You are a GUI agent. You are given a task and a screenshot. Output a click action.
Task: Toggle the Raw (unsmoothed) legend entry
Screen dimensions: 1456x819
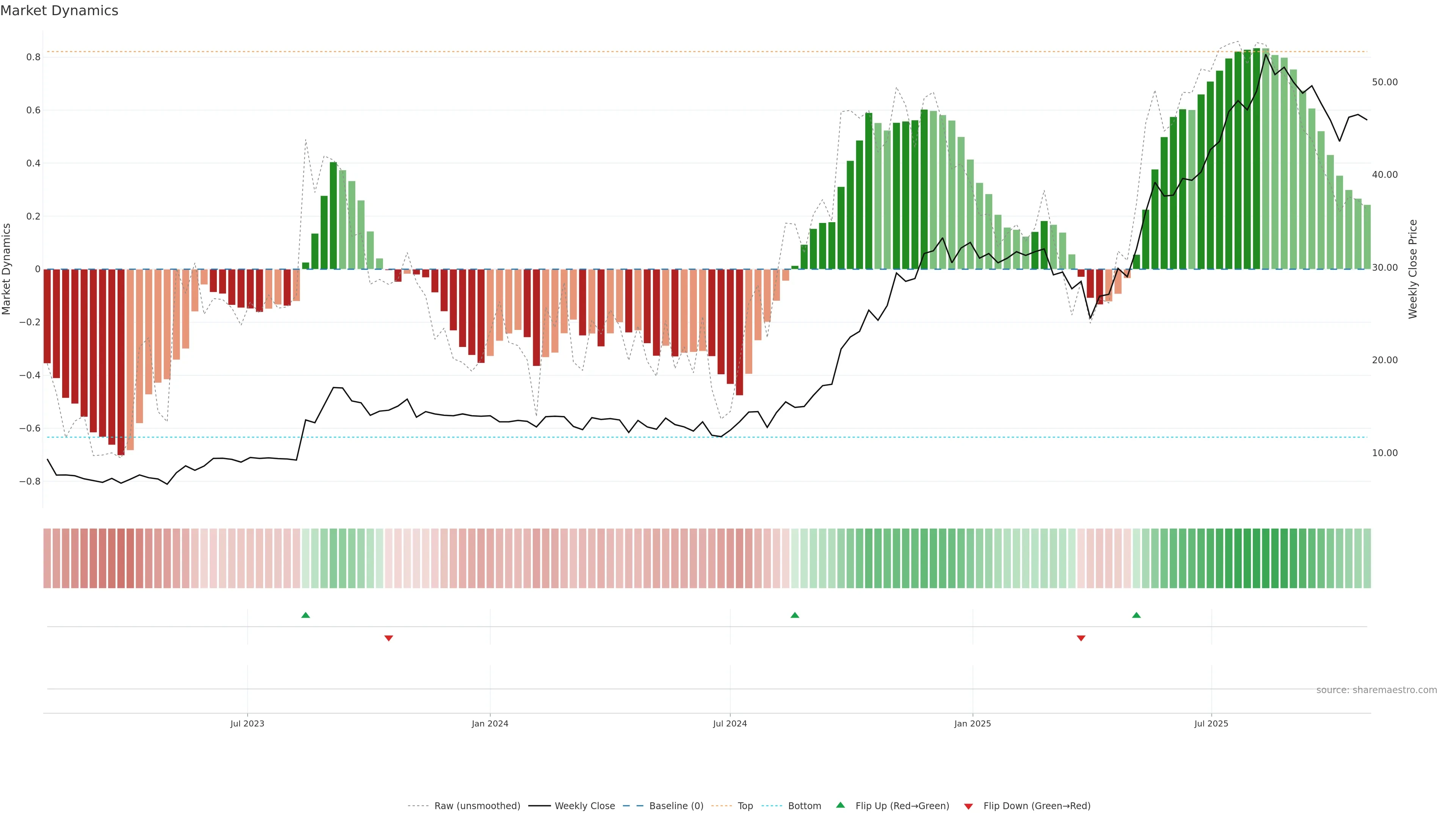[477, 806]
